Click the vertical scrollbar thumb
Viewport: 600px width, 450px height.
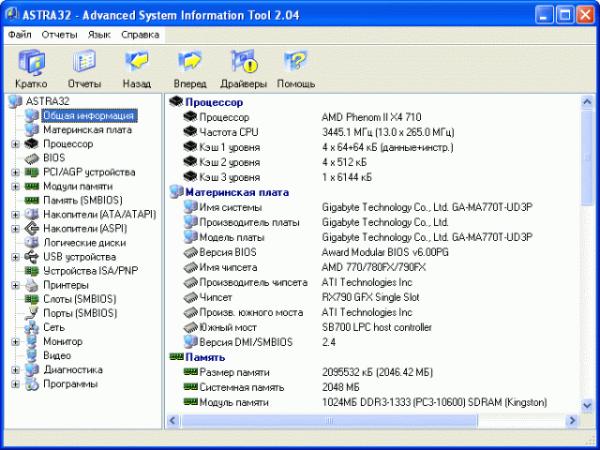587,157
